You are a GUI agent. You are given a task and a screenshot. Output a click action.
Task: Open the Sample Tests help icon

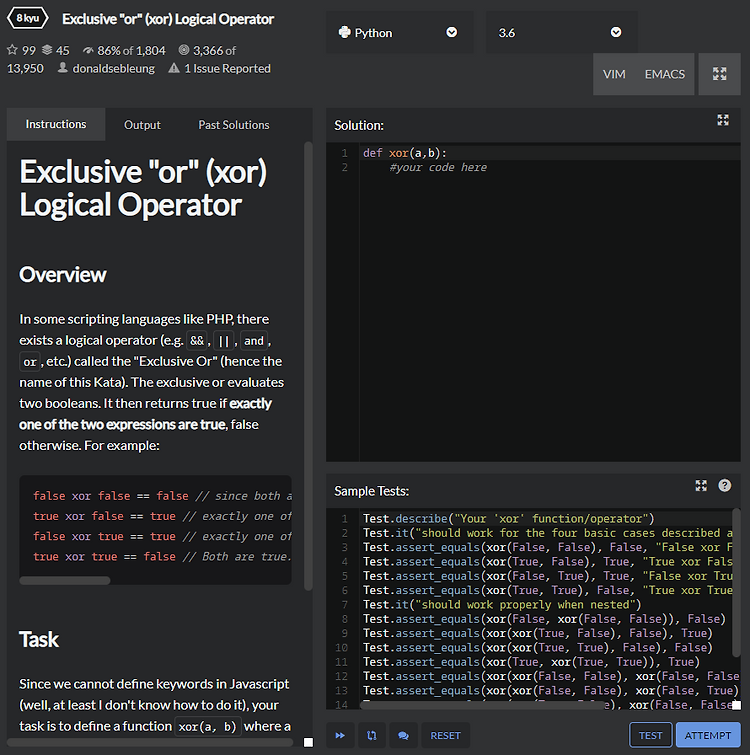pos(724,485)
